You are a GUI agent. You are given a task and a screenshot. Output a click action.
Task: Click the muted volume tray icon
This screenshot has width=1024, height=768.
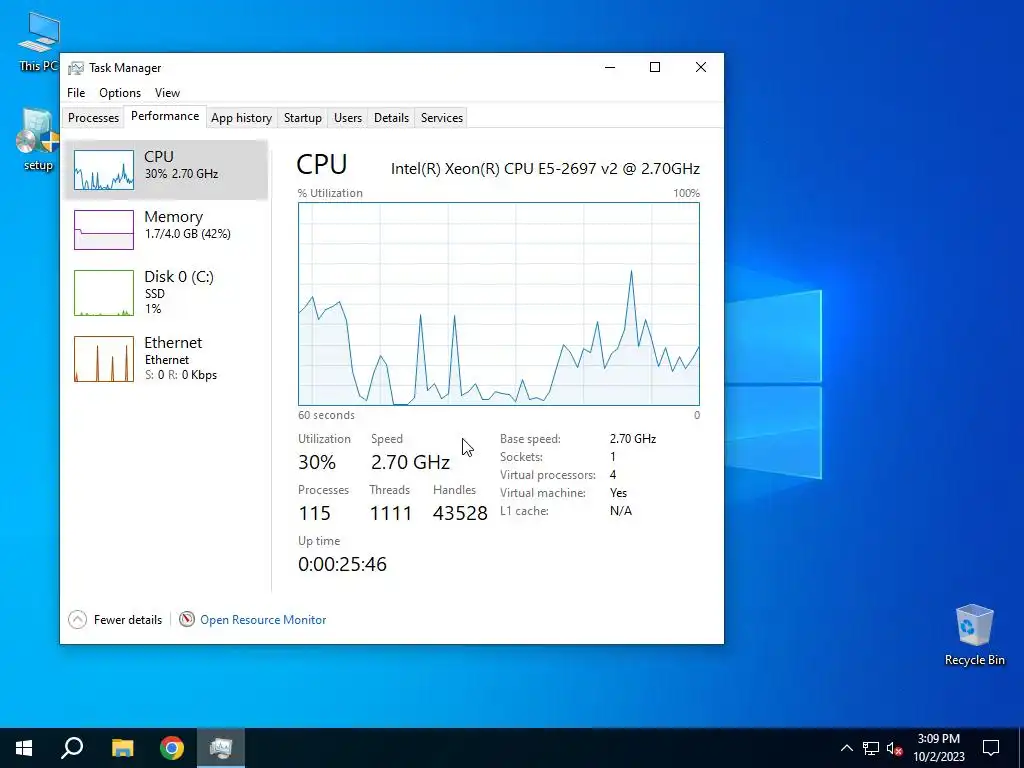click(895, 748)
